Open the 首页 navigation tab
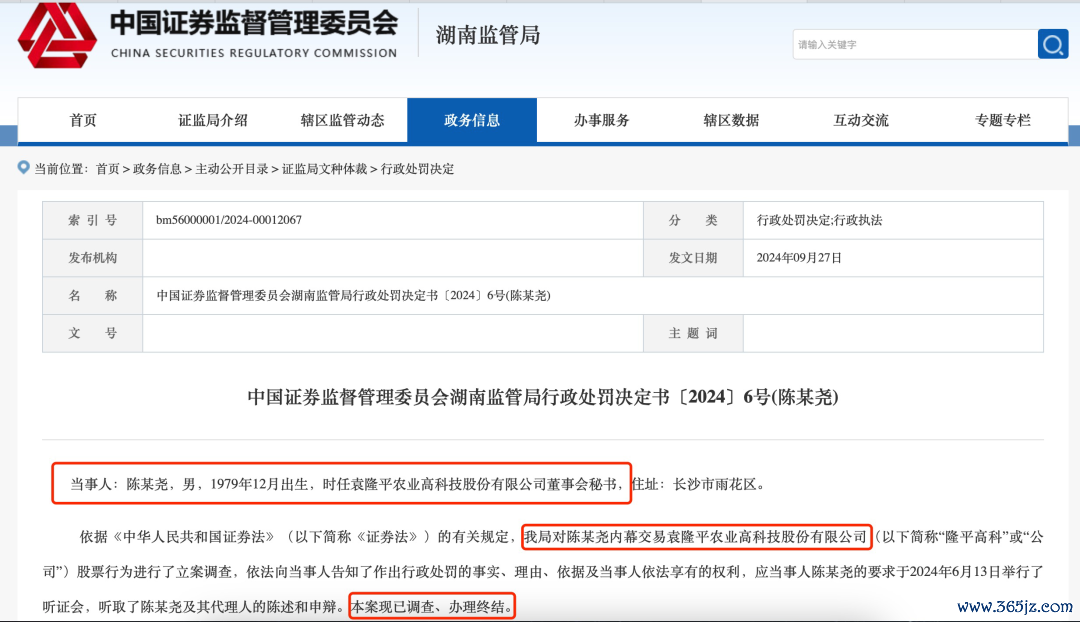 click(x=83, y=121)
